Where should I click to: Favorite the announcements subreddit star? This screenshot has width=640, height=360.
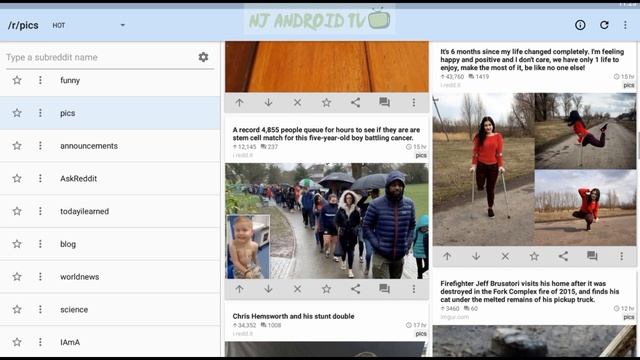coord(17,145)
